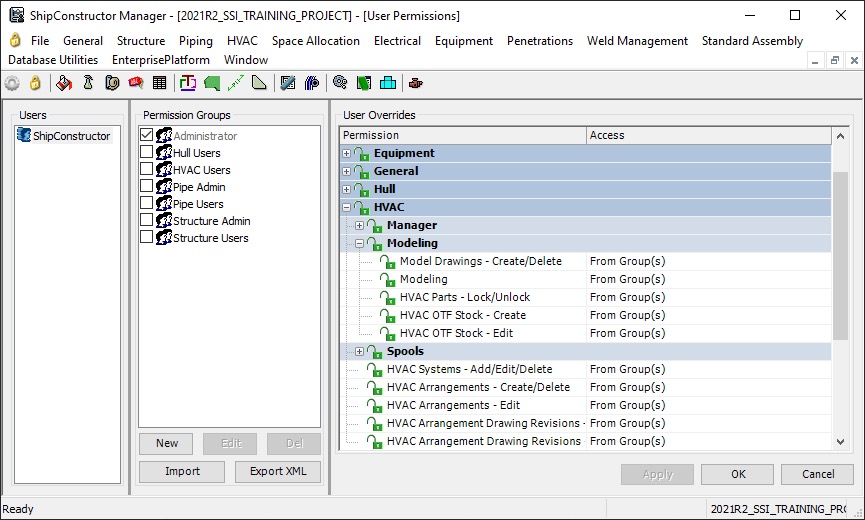Screen dimensions: 865x520
Task: Click the text style T toolbar icon
Action: [x=188, y=83]
